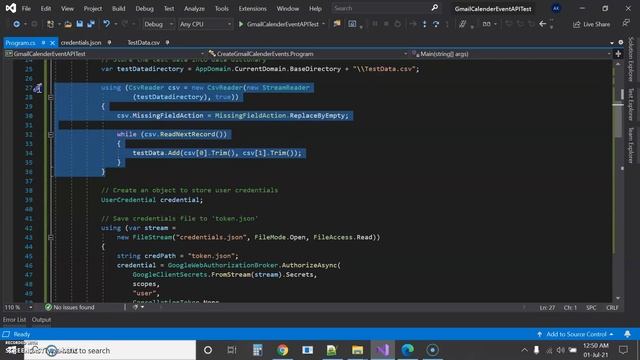Screen dimensions: 640x360
Task: Open the notifications bell in status bar
Action: tap(627, 334)
